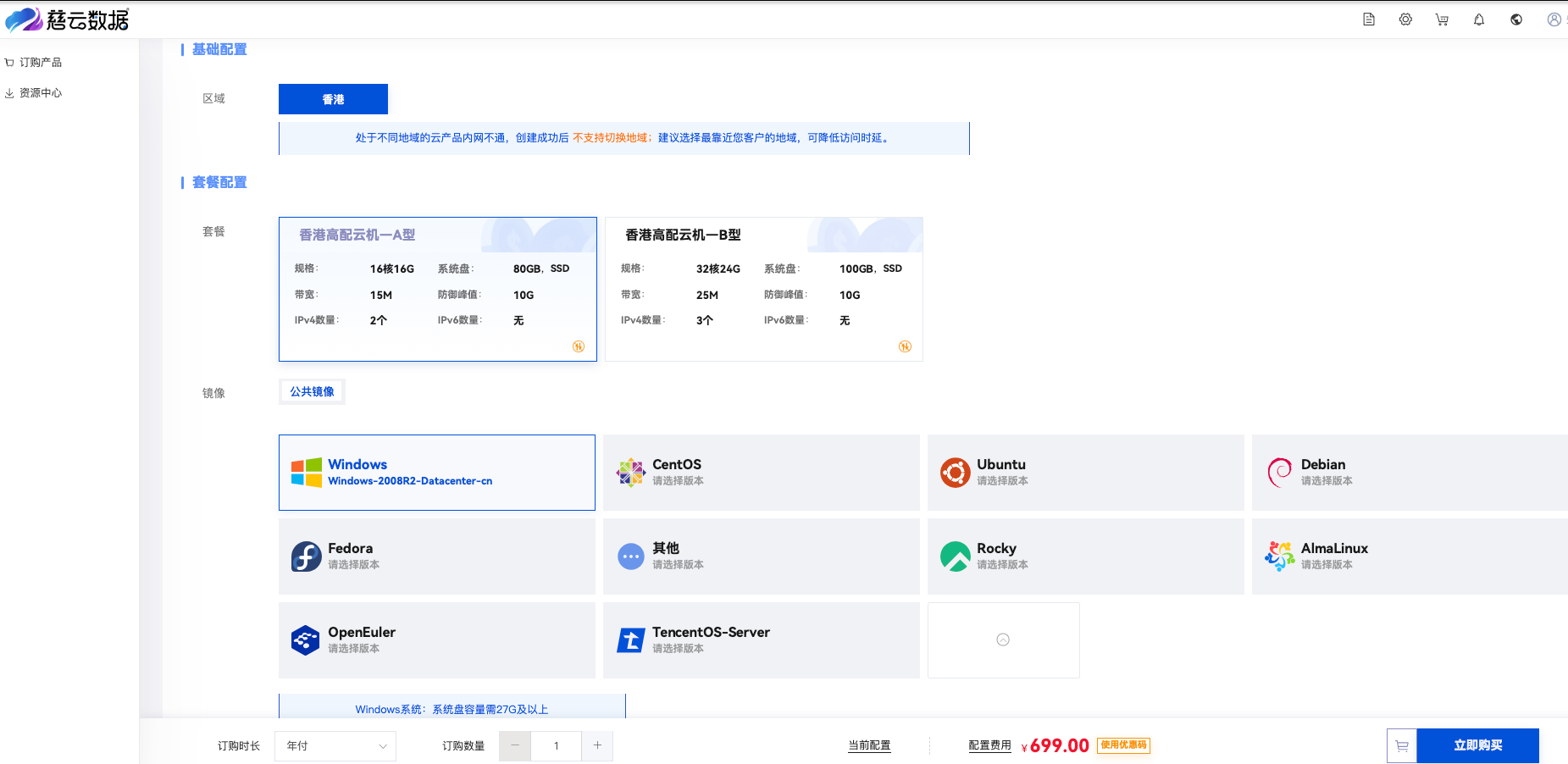Open 资源中心 in the sidebar

point(34,93)
